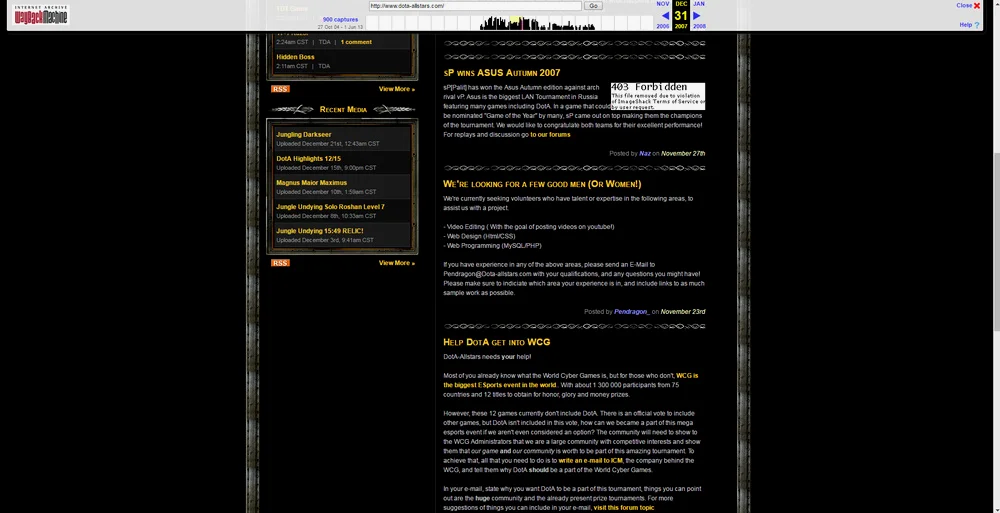Viewport: 1000px width, 513px height.
Task: Click 'Help DotA get into WCG' heading
Action: 497,343
